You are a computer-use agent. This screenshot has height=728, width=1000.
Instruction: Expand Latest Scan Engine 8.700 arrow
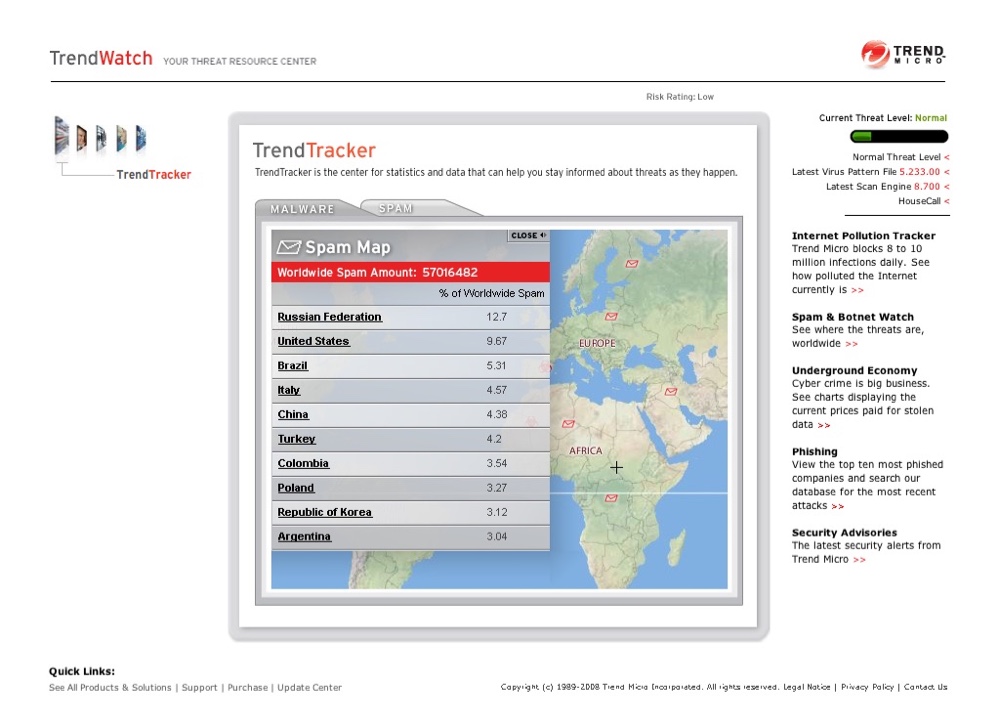pos(946,187)
